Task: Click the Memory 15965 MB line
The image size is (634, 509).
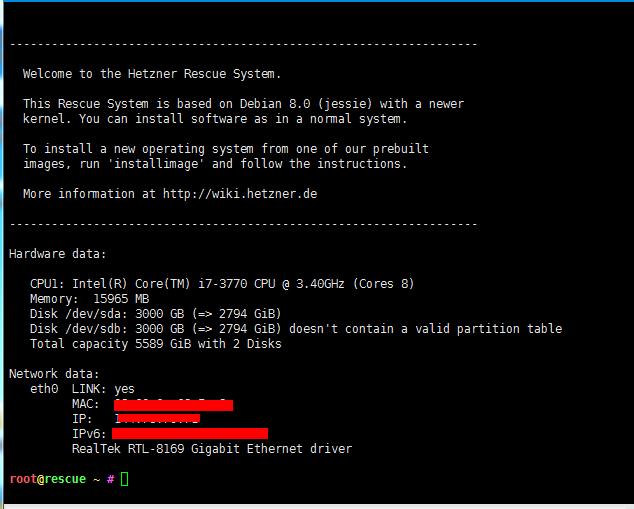Action: [x=89, y=299]
